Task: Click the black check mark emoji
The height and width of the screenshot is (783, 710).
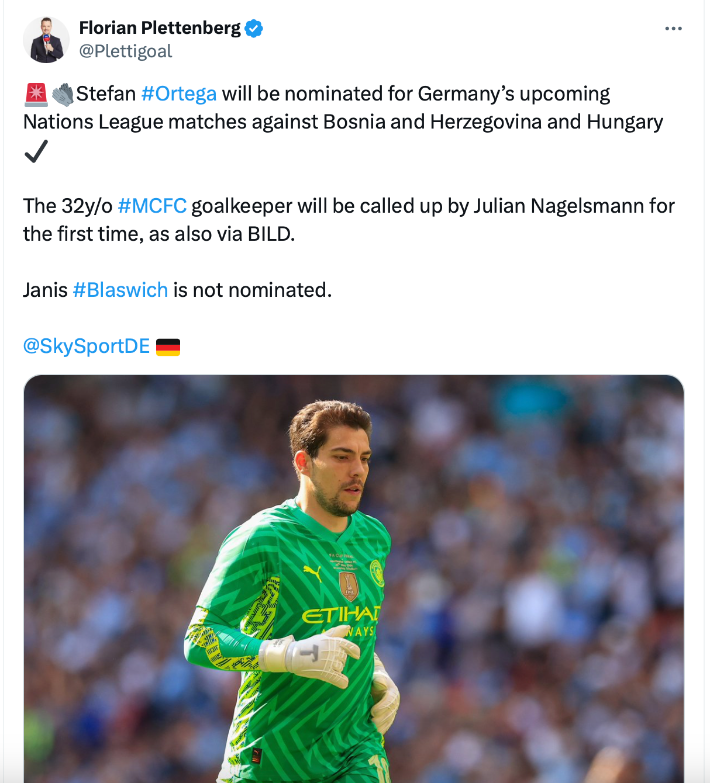Action: click(x=36, y=151)
